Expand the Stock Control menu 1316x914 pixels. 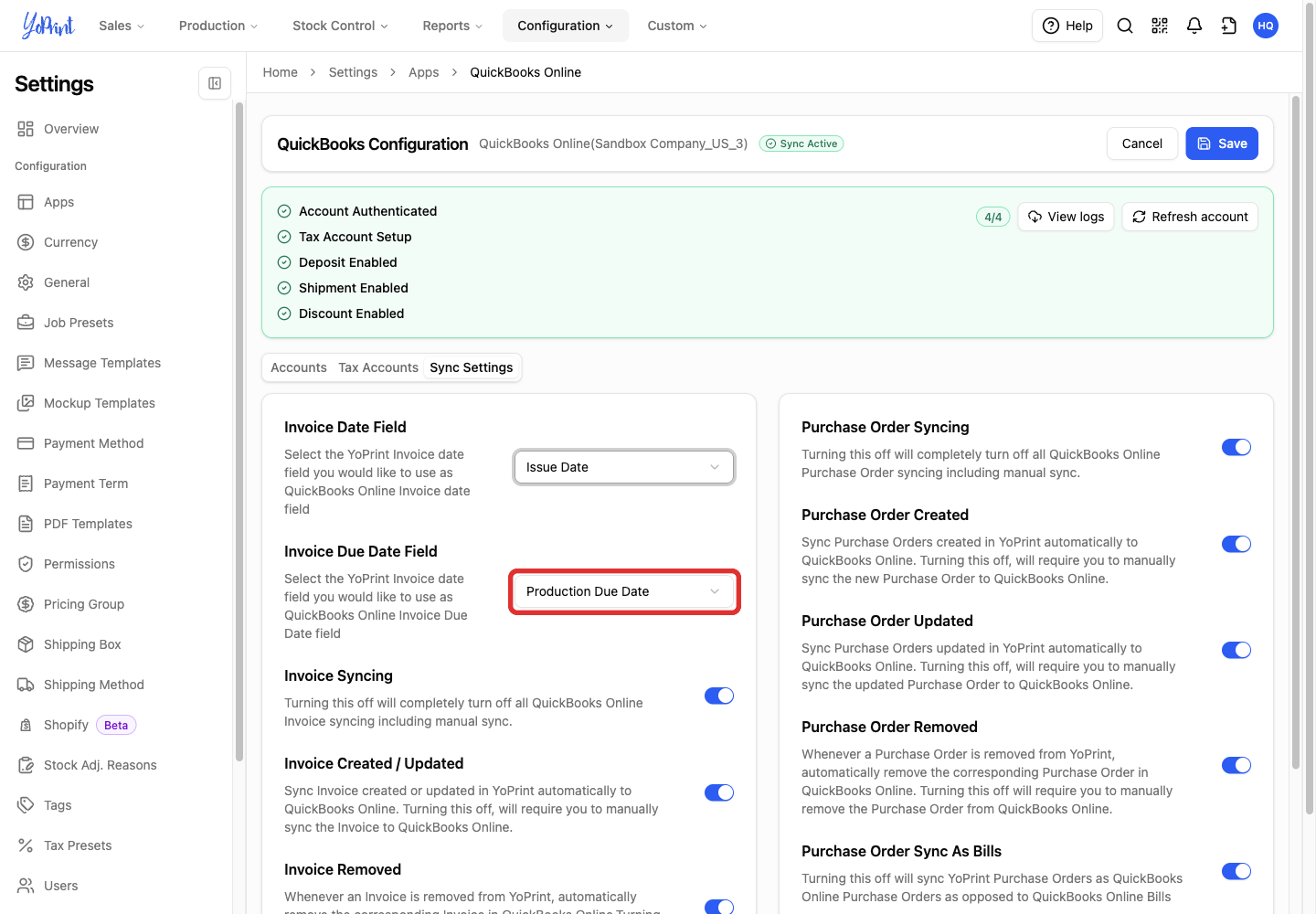point(340,26)
